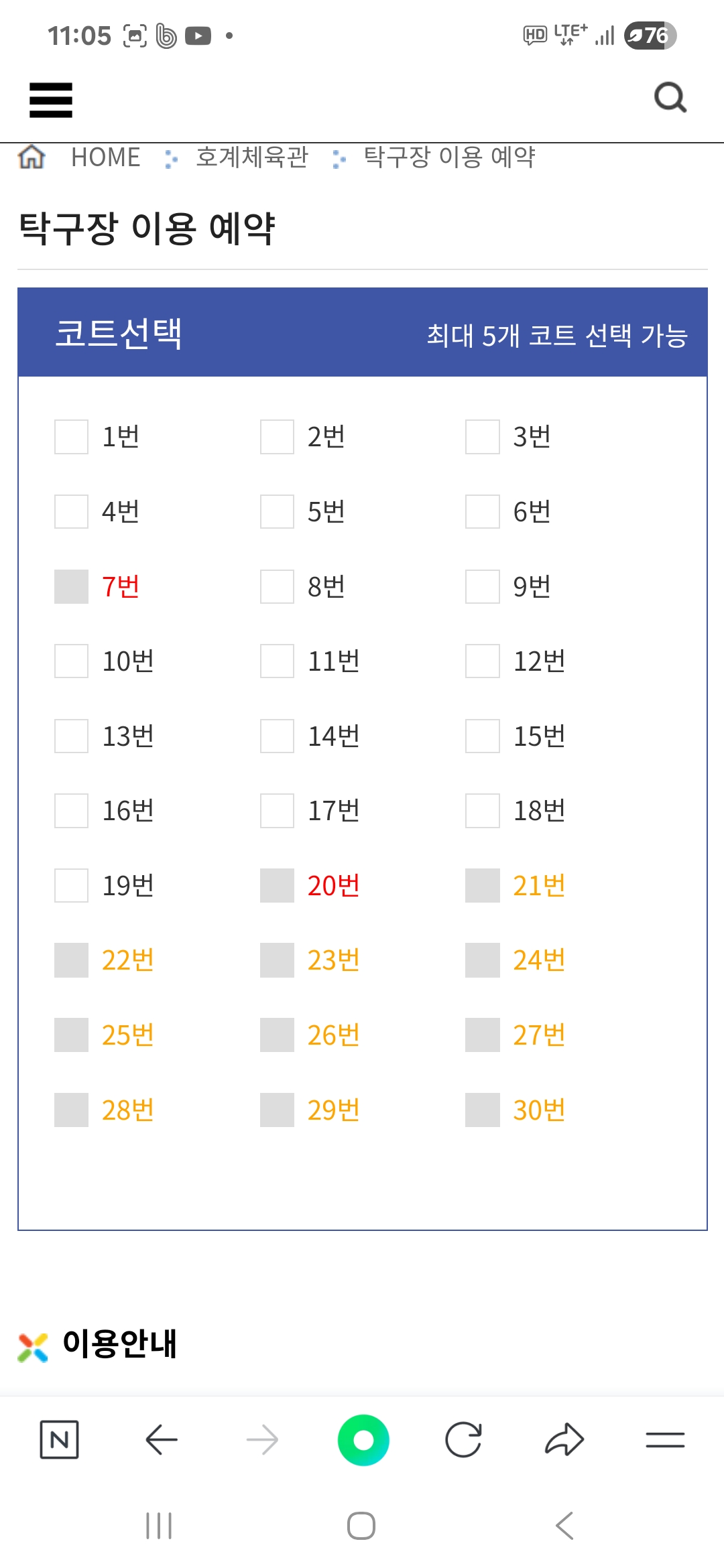Tap the search magnifier icon
The width and height of the screenshot is (724, 1568).
[670, 98]
